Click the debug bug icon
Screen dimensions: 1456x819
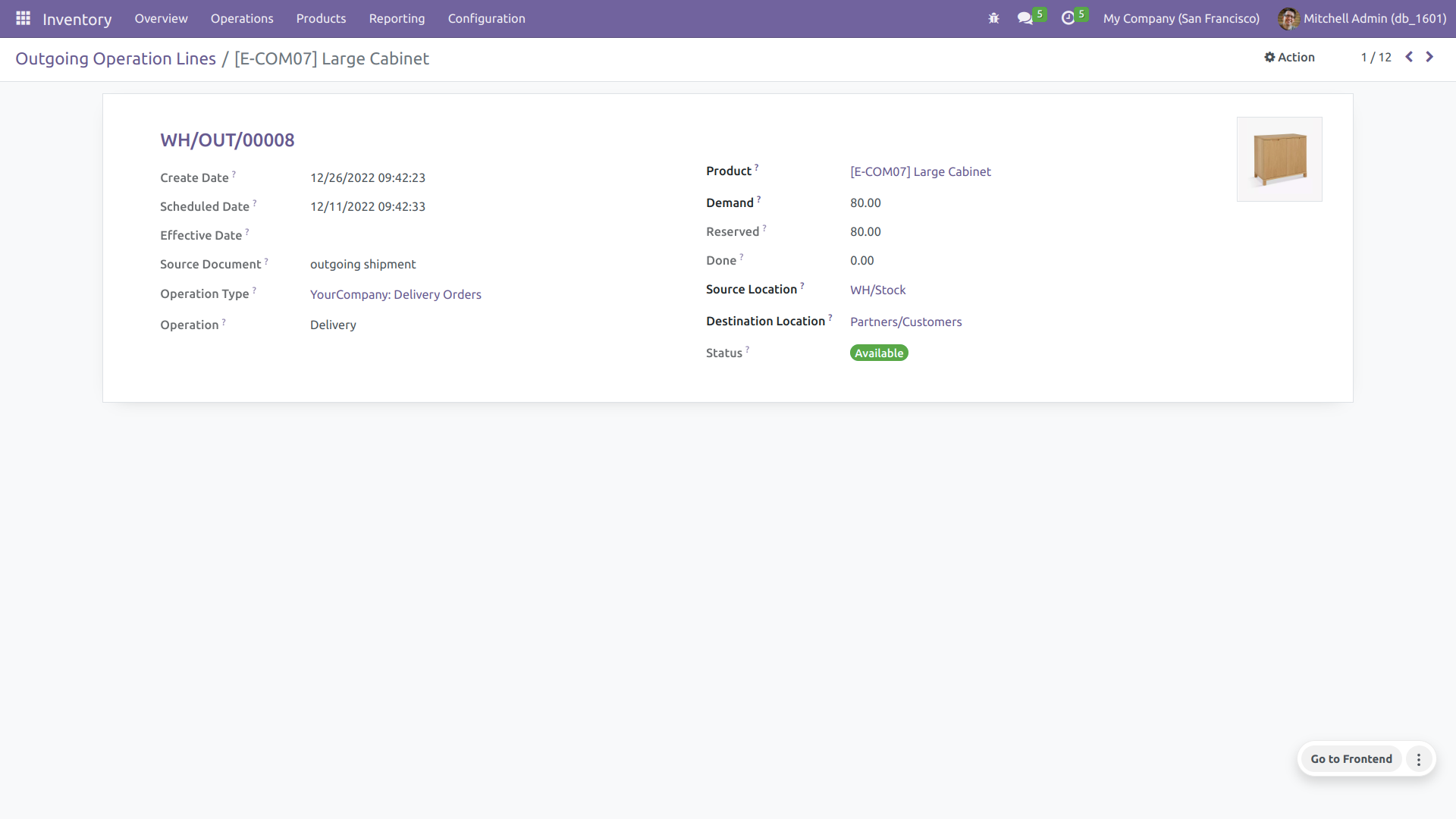(993, 18)
